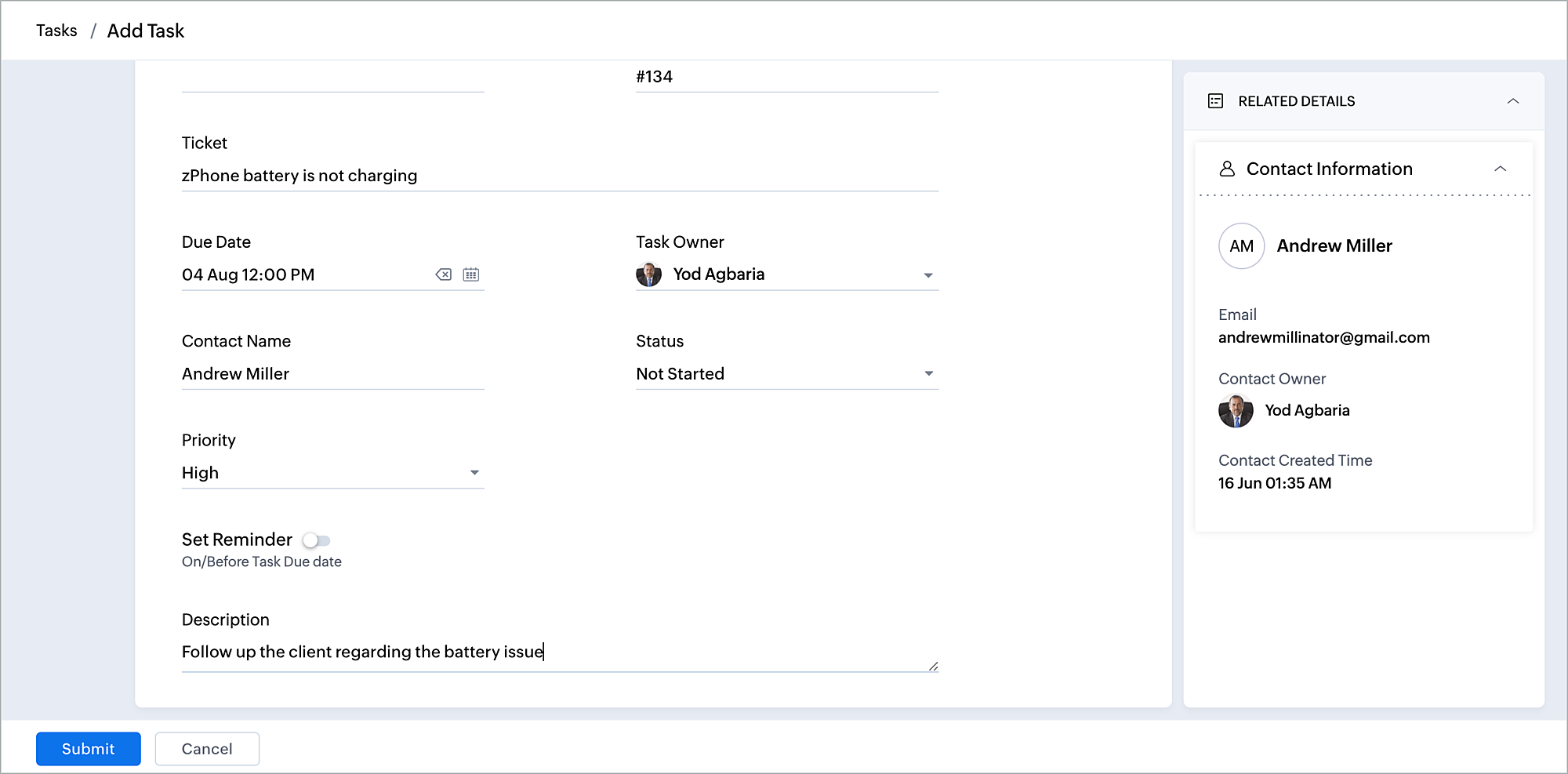Clear the Due Date value

(x=444, y=274)
